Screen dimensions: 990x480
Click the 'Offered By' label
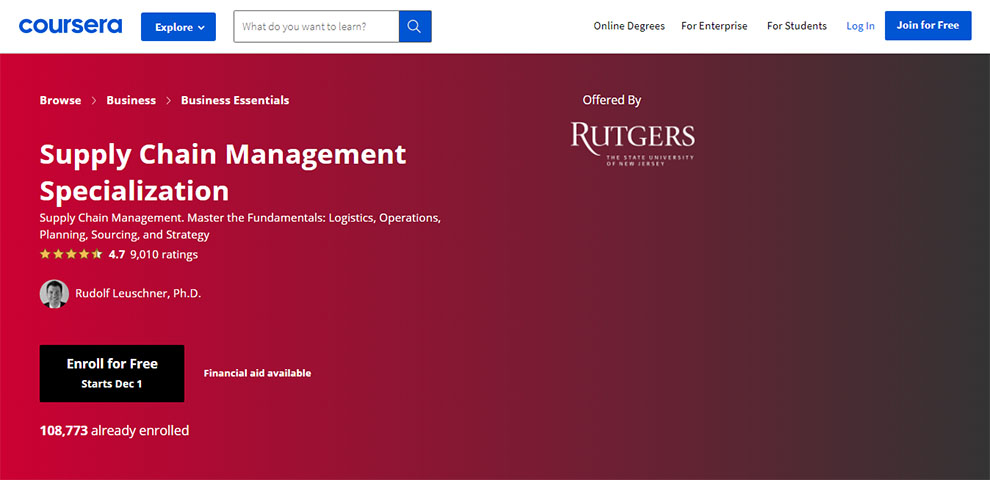[x=612, y=100]
